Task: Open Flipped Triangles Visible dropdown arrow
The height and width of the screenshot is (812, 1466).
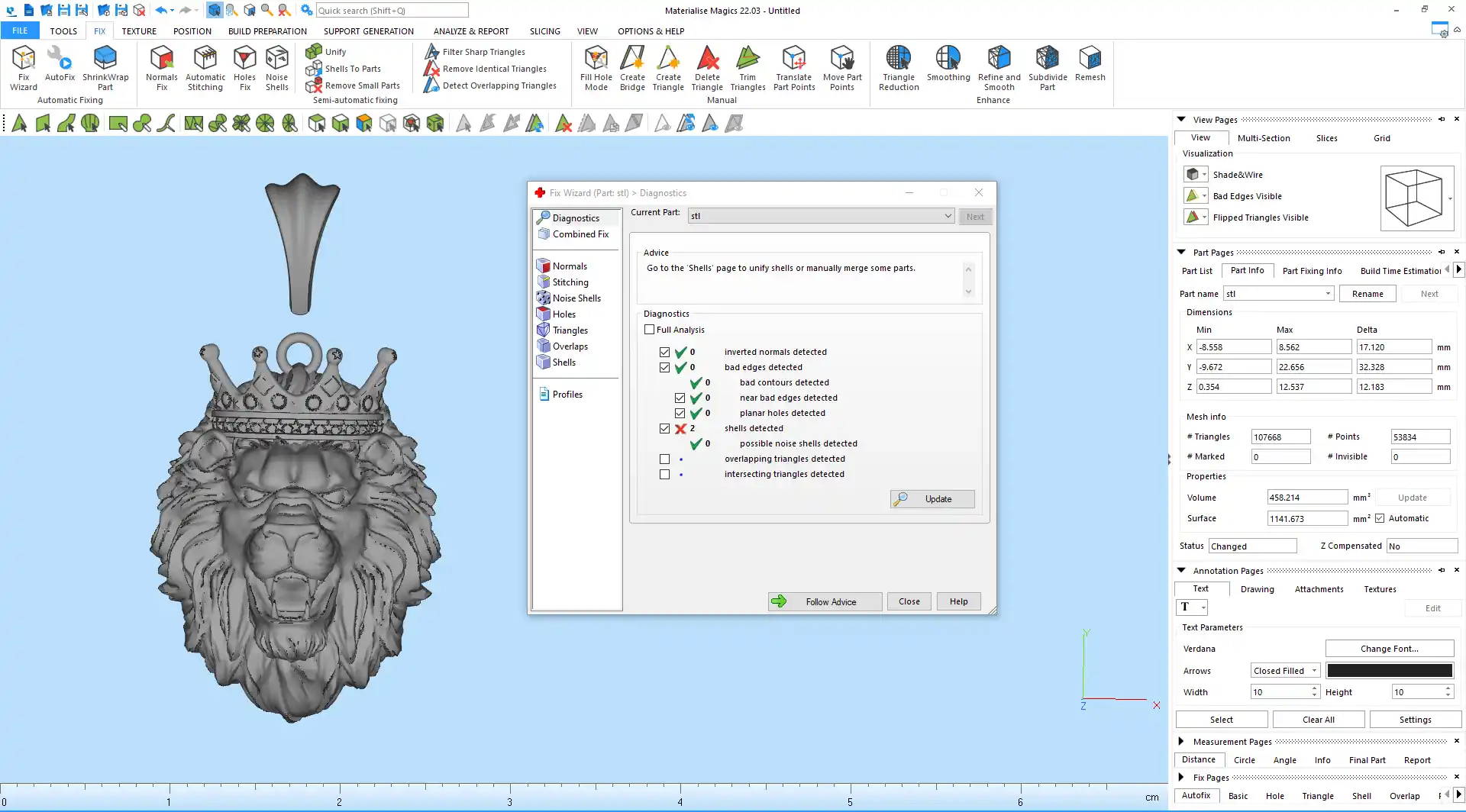Action: click(x=1204, y=217)
